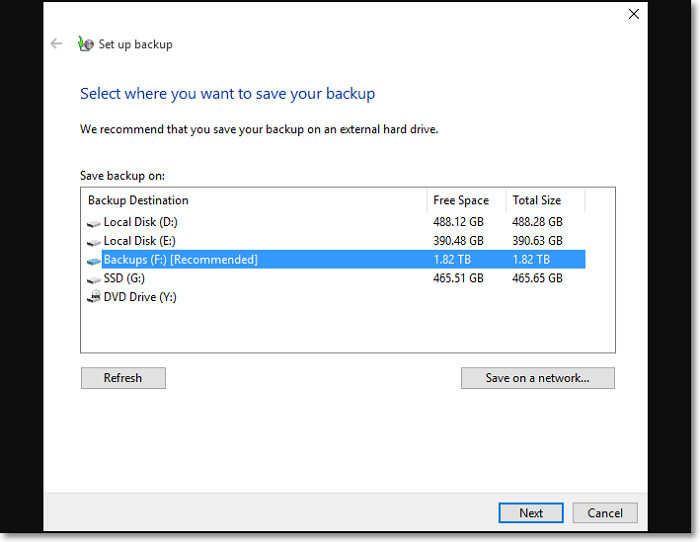
Task: Click the back arrow icon
Action: tap(57, 44)
